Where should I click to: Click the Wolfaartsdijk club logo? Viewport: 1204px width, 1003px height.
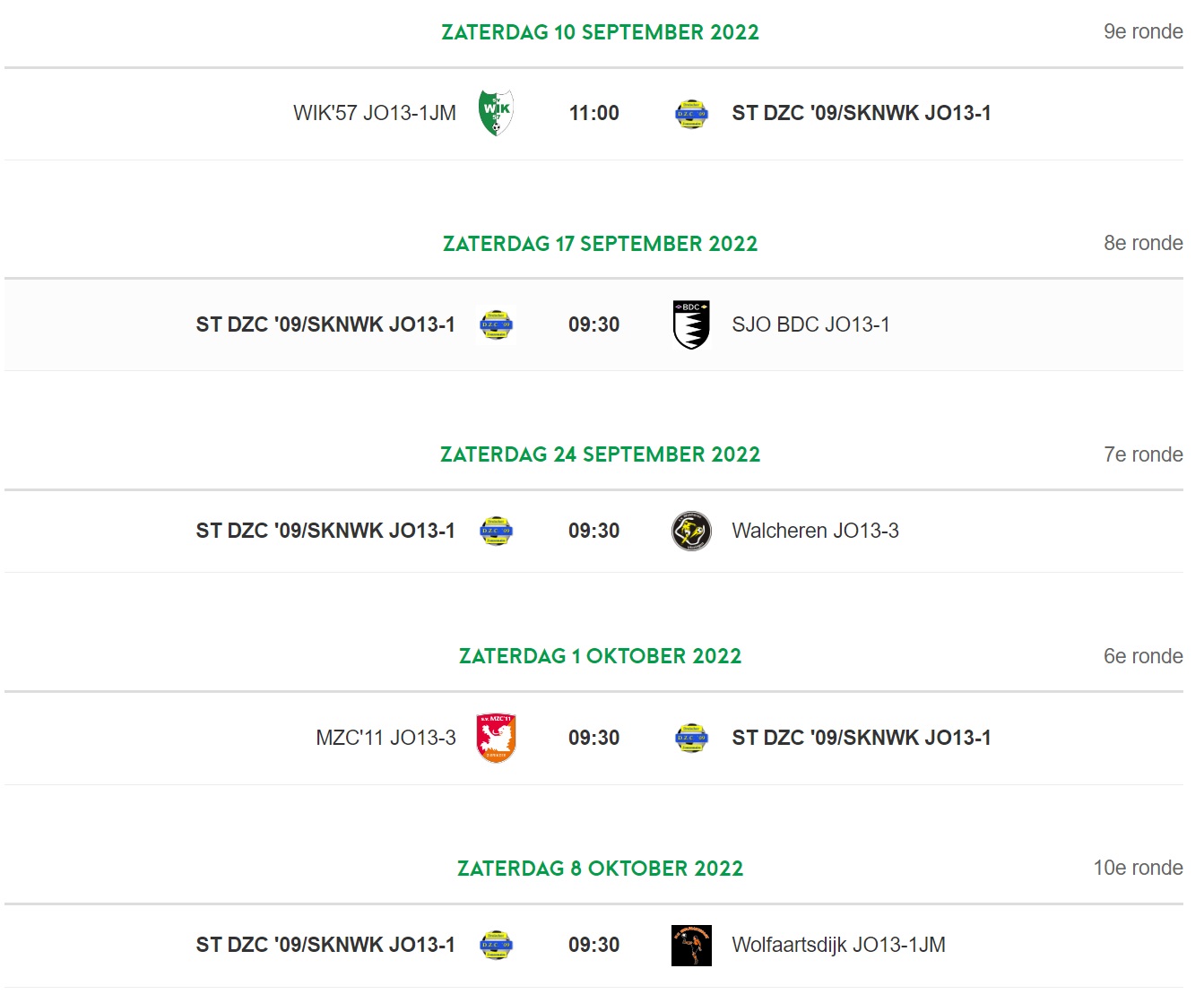tap(691, 946)
